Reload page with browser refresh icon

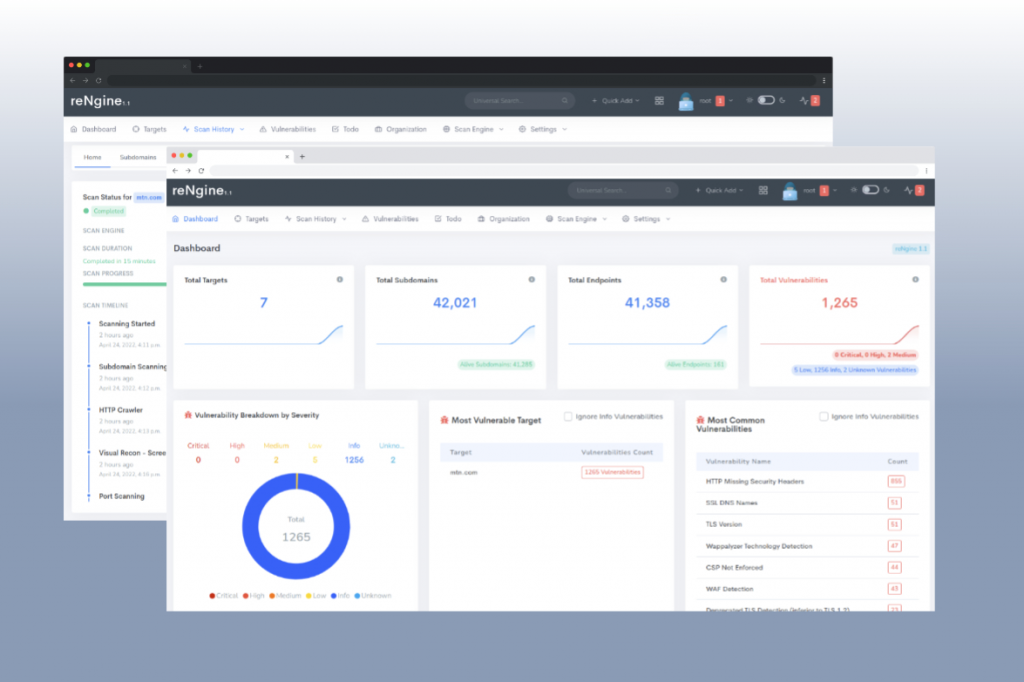point(201,170)
